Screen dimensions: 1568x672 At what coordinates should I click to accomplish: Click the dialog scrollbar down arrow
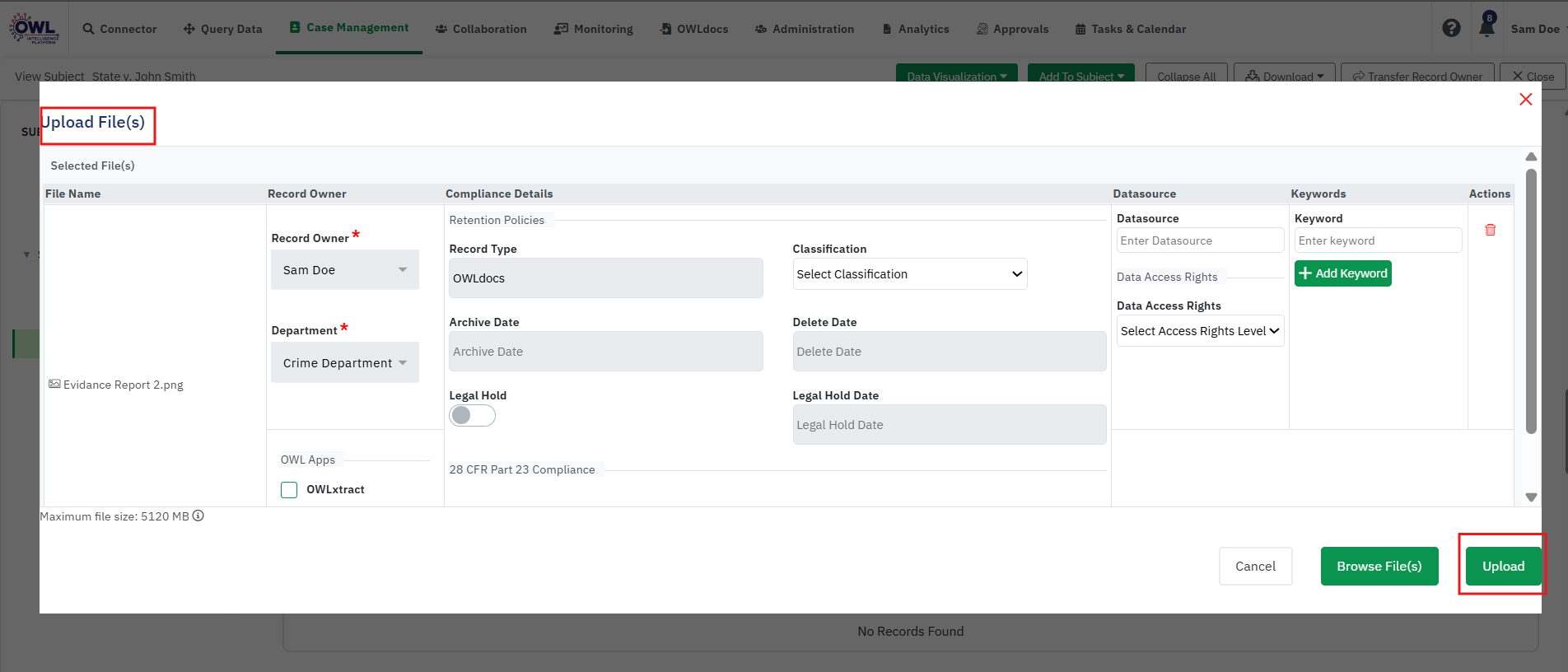[1531, 497]
